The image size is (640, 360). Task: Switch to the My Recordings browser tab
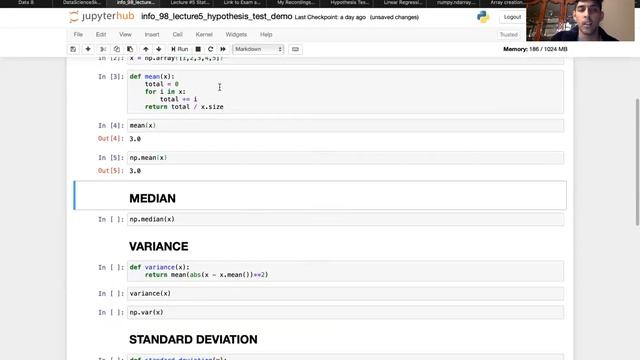pyautogui.click(x=296, y=3)
